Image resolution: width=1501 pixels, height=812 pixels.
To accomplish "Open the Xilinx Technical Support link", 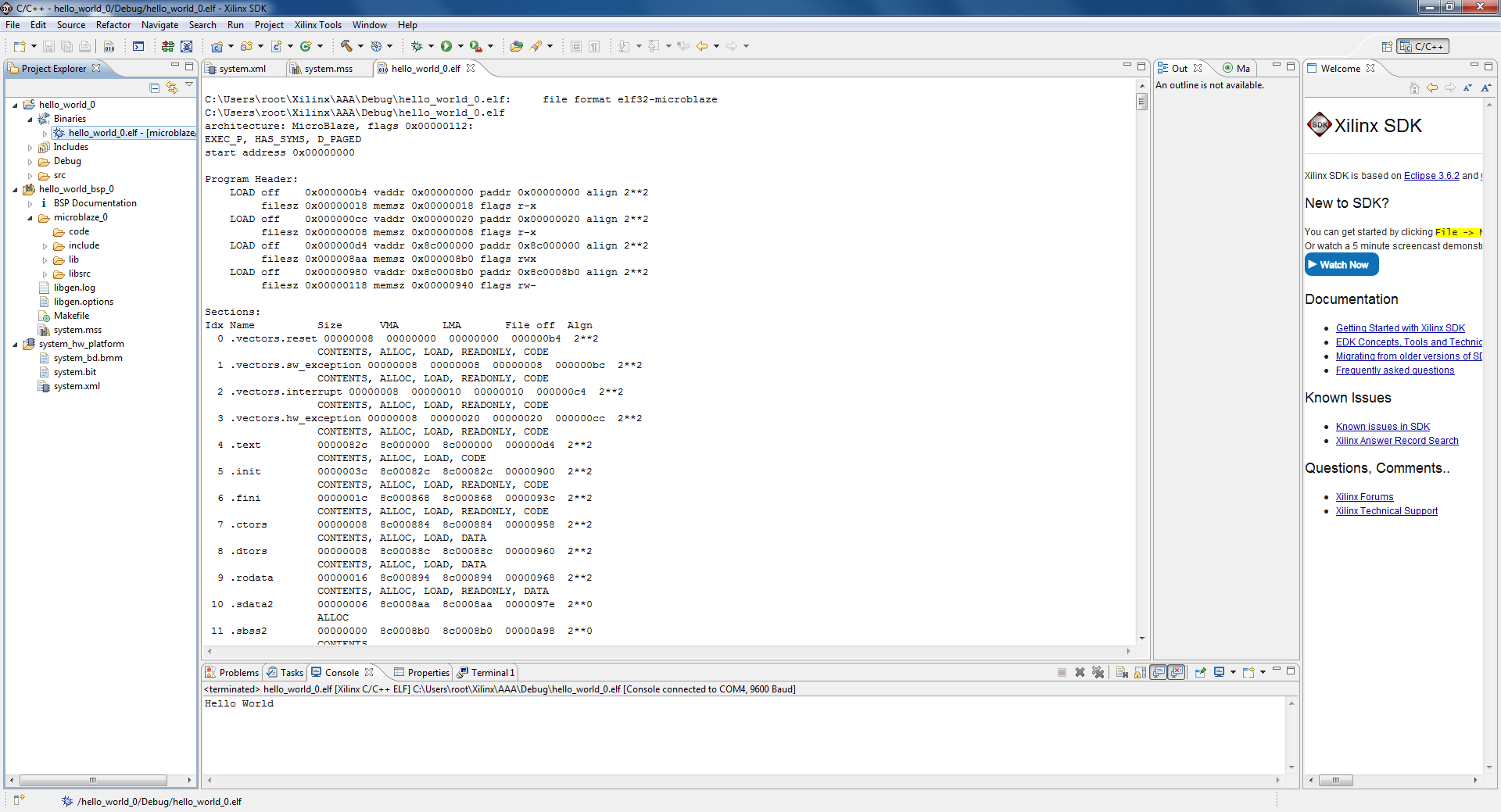I will [x=1386, y=511].
